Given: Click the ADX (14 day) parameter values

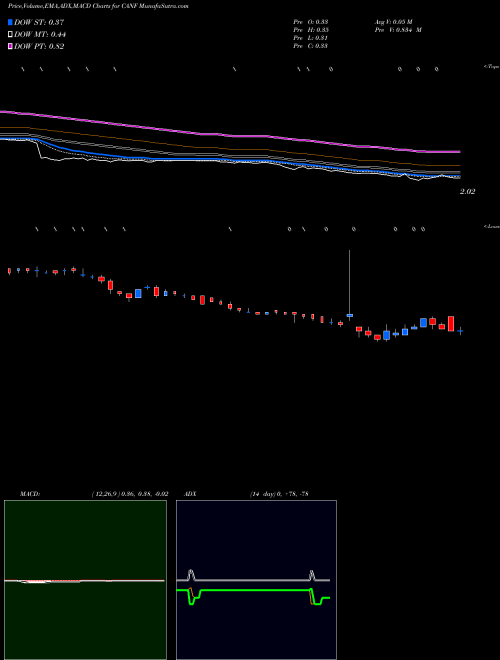Looking at the screenshot, I should tap(279, 494).
